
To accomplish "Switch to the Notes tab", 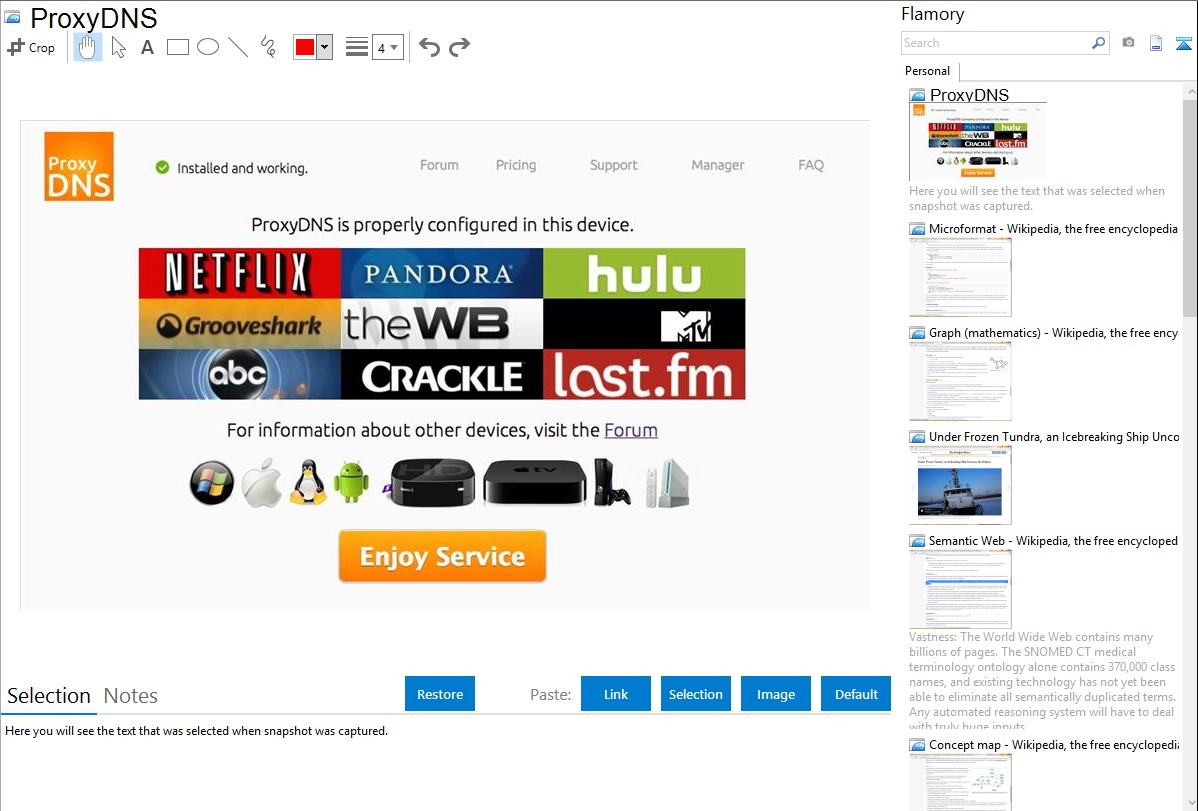I will click(131, 696).
